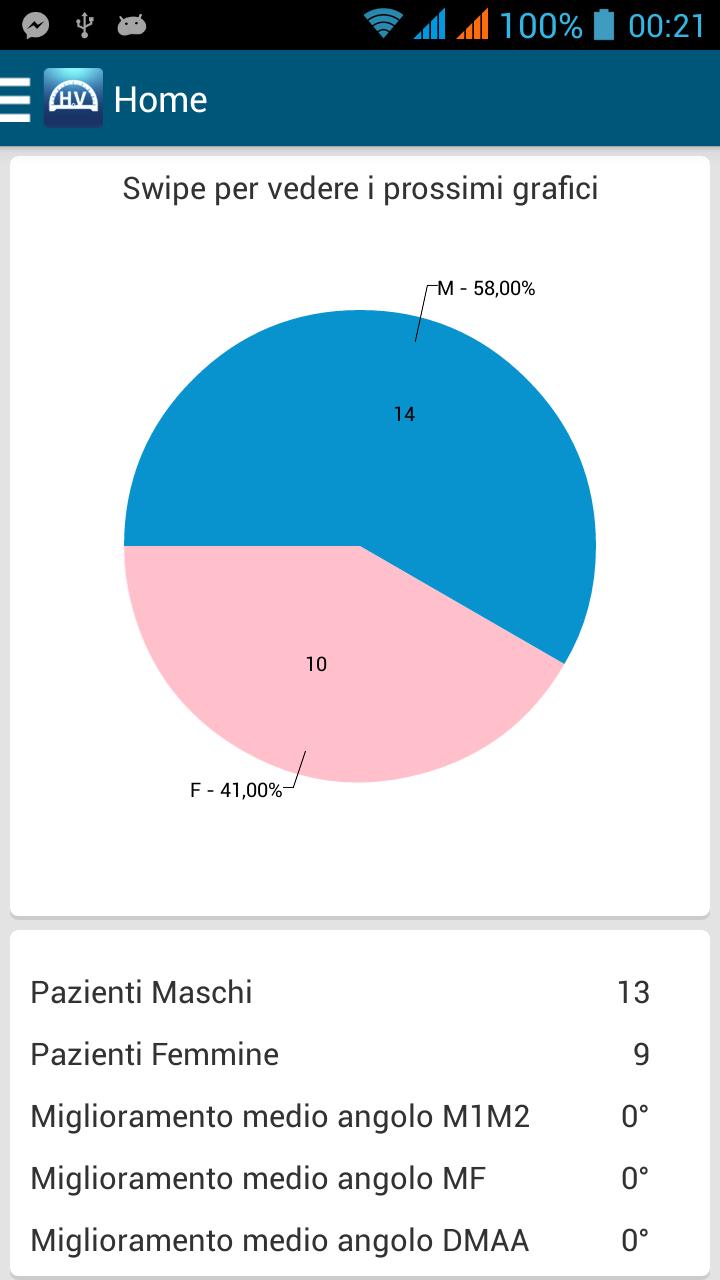
Task: Tap the Wi-Fi signal icon
Action: [383, 23]
